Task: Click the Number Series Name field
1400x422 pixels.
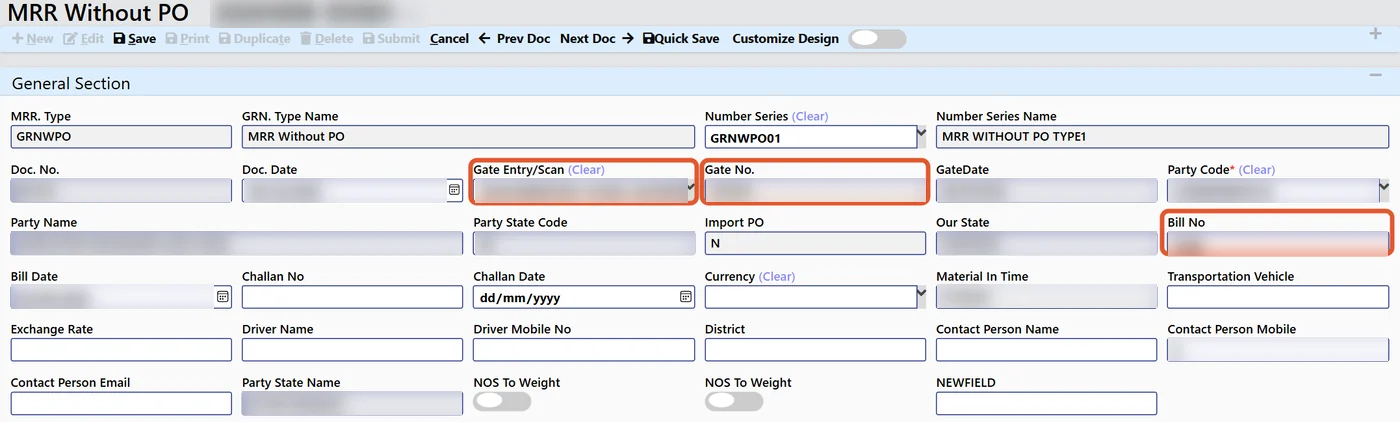Action: (1162, 137)
